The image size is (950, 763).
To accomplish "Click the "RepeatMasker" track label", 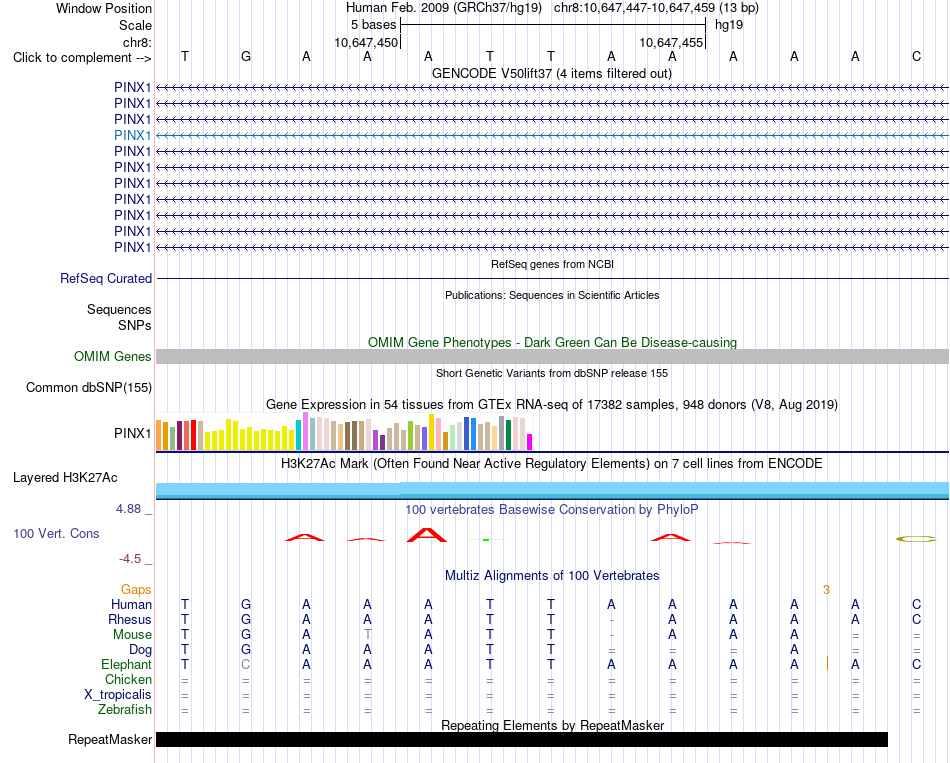I will 110,739.
